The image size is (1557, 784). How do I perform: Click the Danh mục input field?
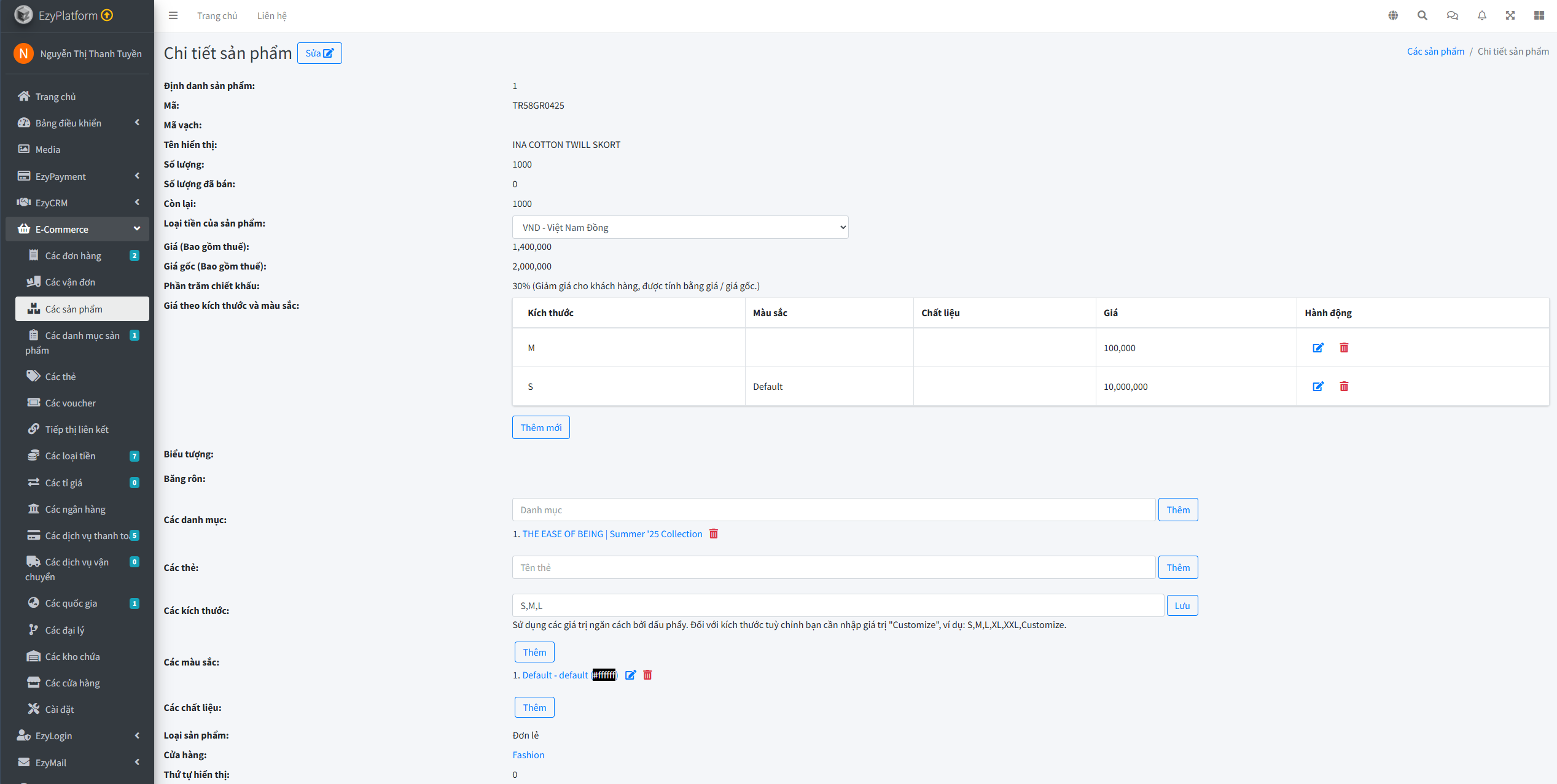(833, 510)
